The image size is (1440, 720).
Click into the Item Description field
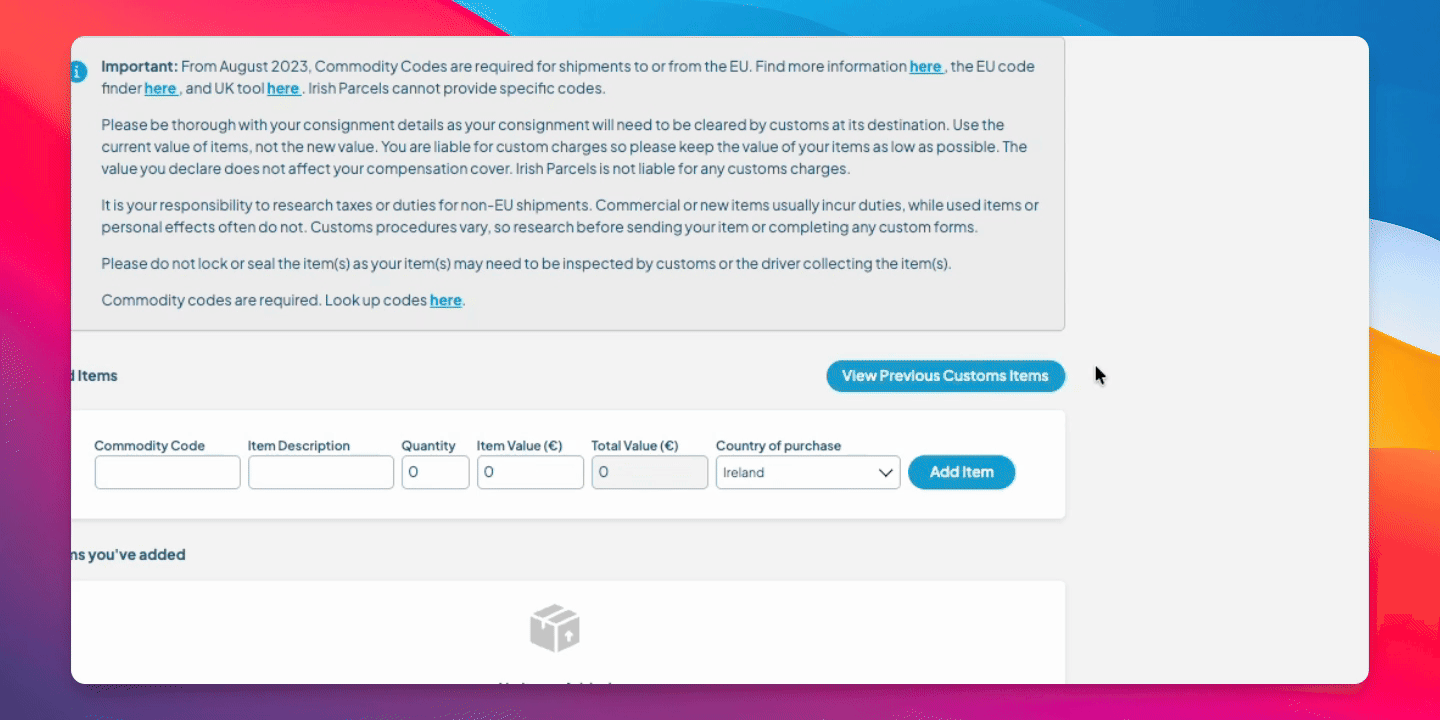pos(320,472)
